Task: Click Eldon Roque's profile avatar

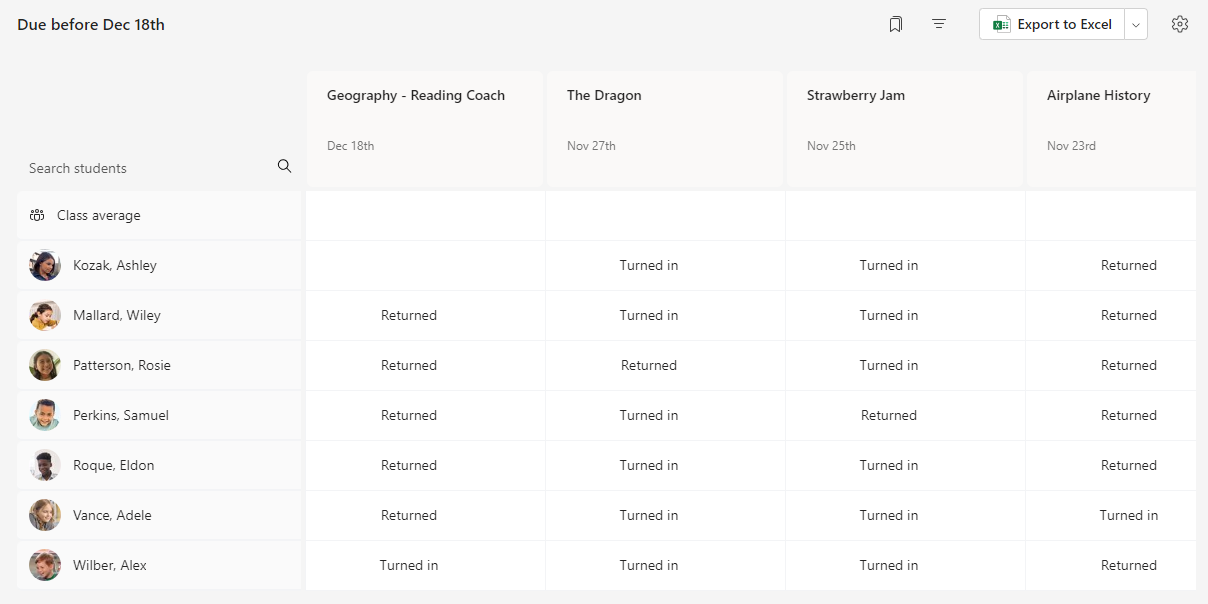Action: (x=45, y=465)
